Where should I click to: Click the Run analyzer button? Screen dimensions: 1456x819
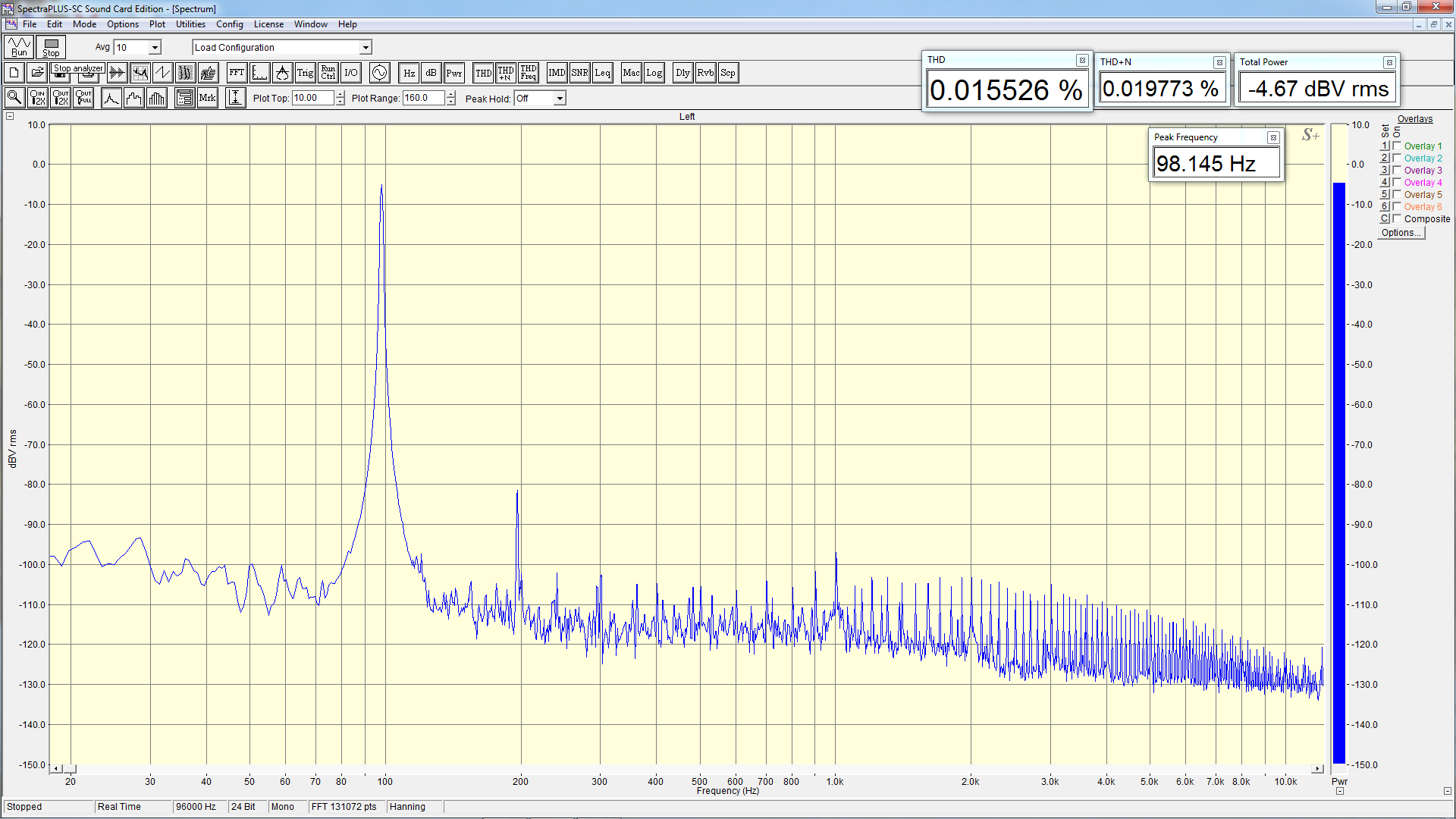pyautogui.click(x=18, y=47)
